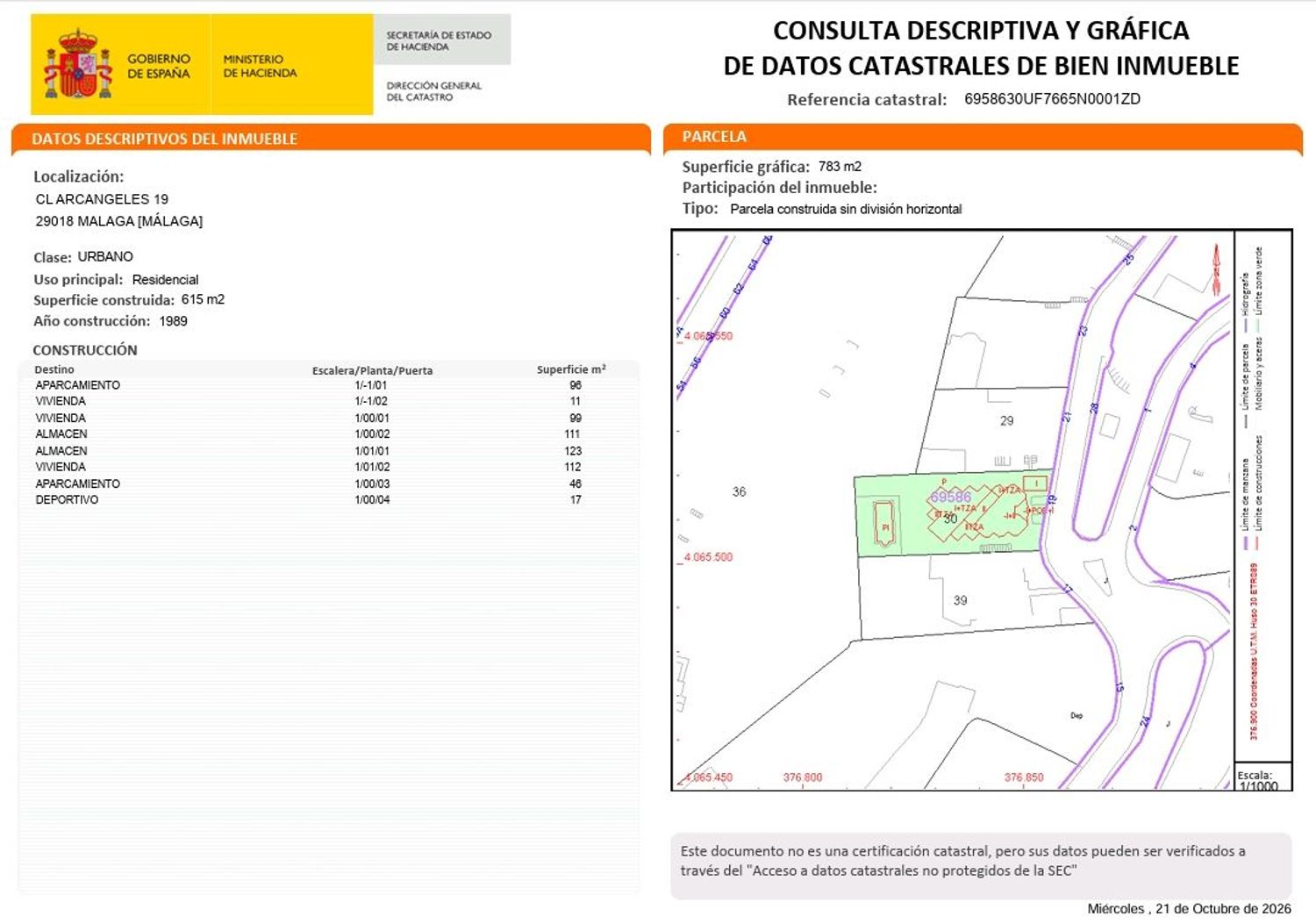The width and height of the screenshot is (1316, 924).
Task: Click the cadastral reference 6958630UF7665N0001ZD
Action: click(1052, 99)
